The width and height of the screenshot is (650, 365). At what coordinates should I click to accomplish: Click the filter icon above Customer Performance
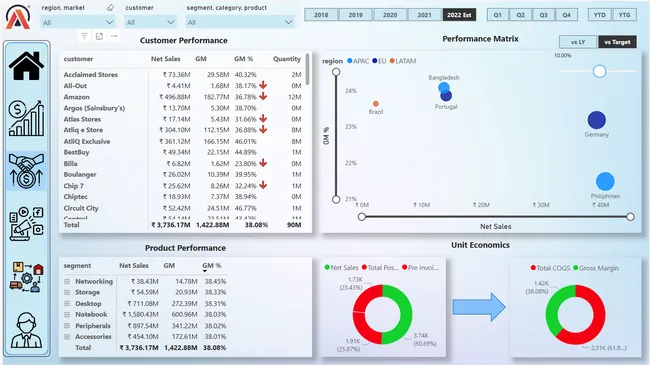84,36
